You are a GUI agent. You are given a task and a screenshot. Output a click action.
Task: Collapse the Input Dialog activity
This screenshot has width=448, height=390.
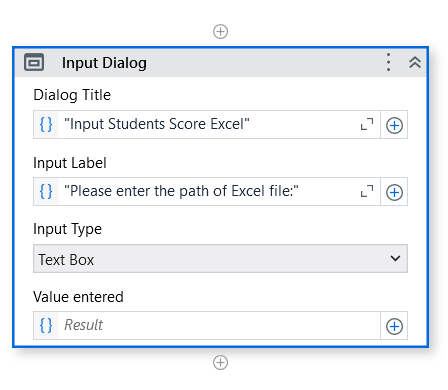tap(415, 62)
